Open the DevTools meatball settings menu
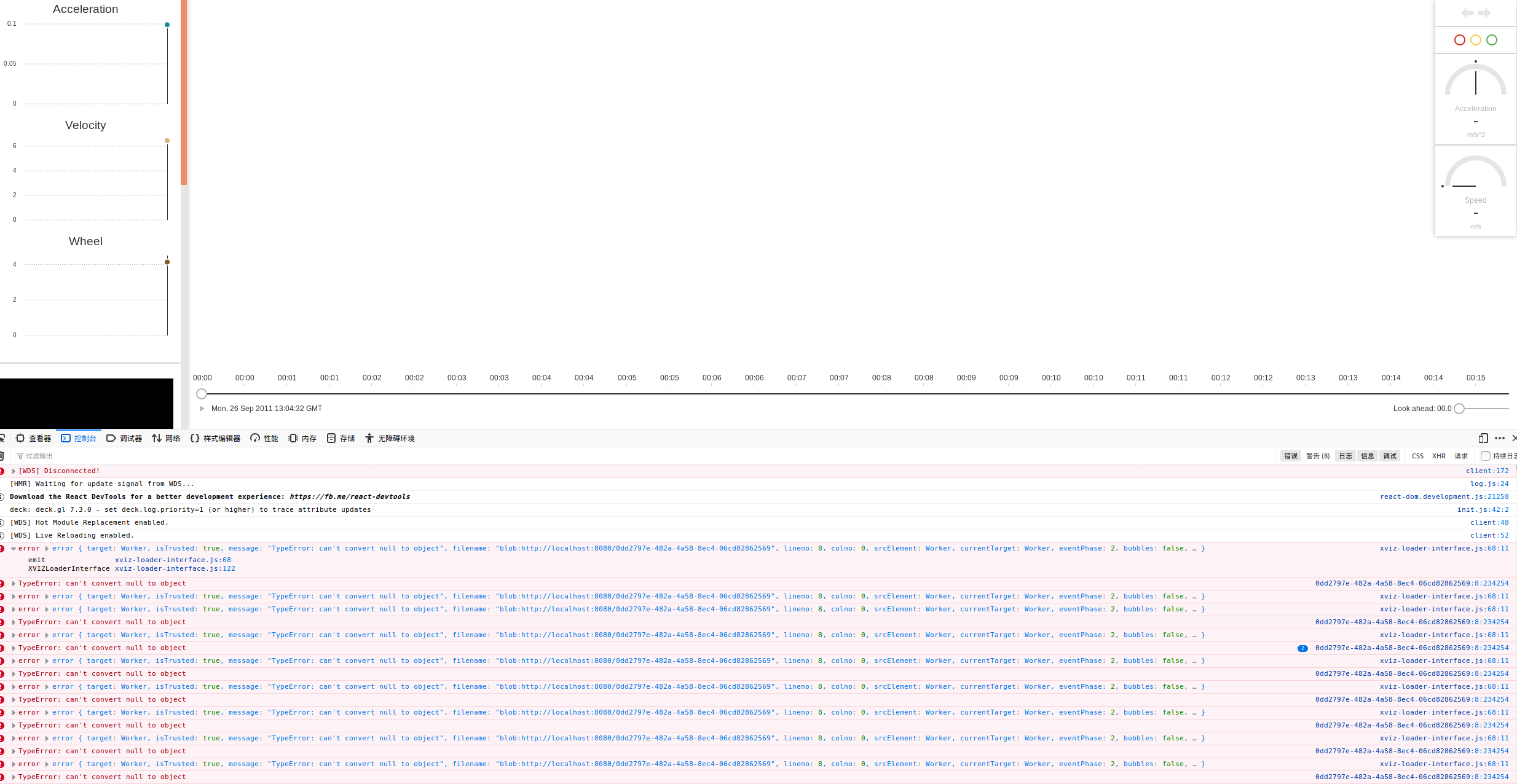 tap(1499, 438)
